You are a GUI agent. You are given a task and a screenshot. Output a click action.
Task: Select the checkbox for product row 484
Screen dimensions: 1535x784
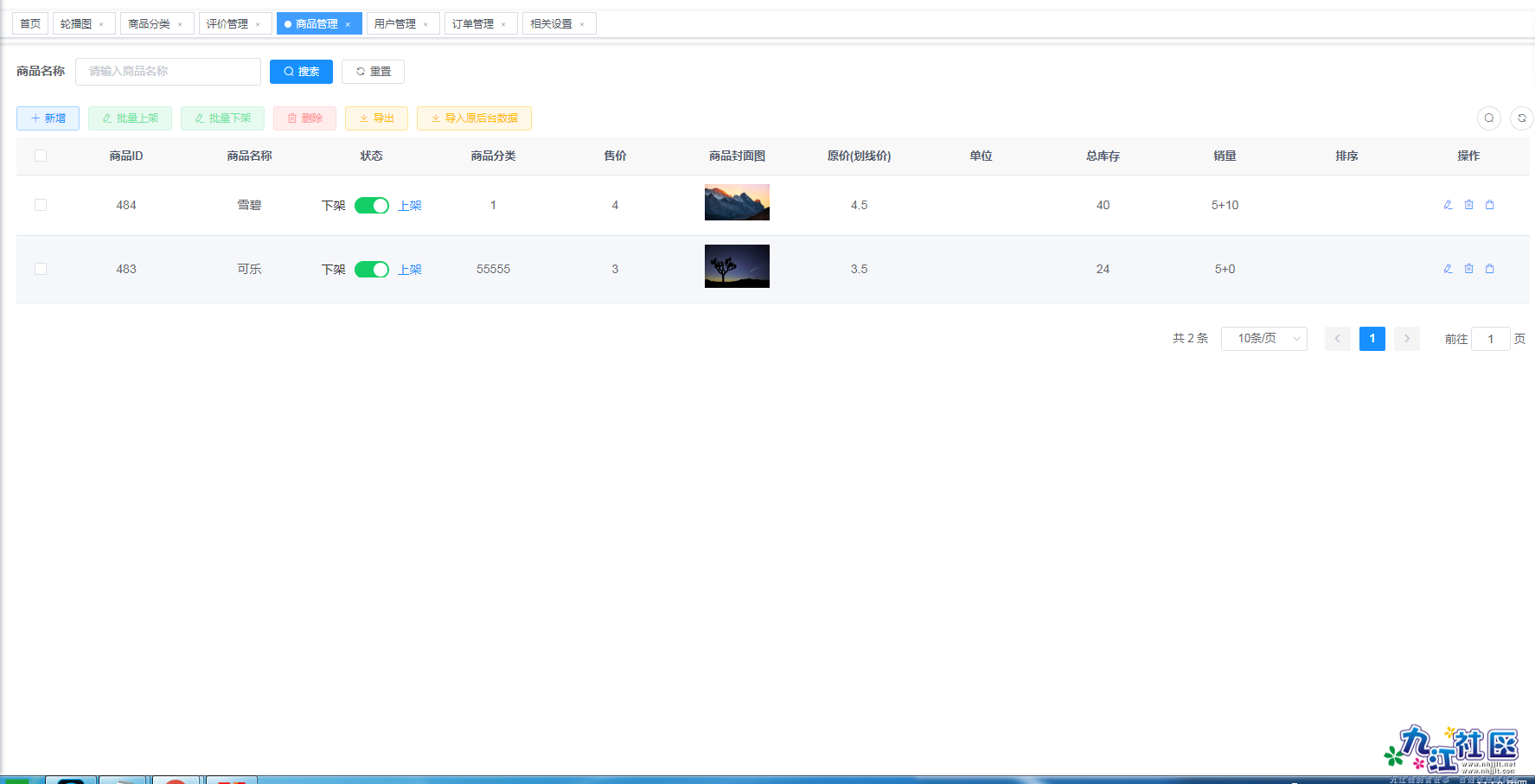[x=41, y=205]
